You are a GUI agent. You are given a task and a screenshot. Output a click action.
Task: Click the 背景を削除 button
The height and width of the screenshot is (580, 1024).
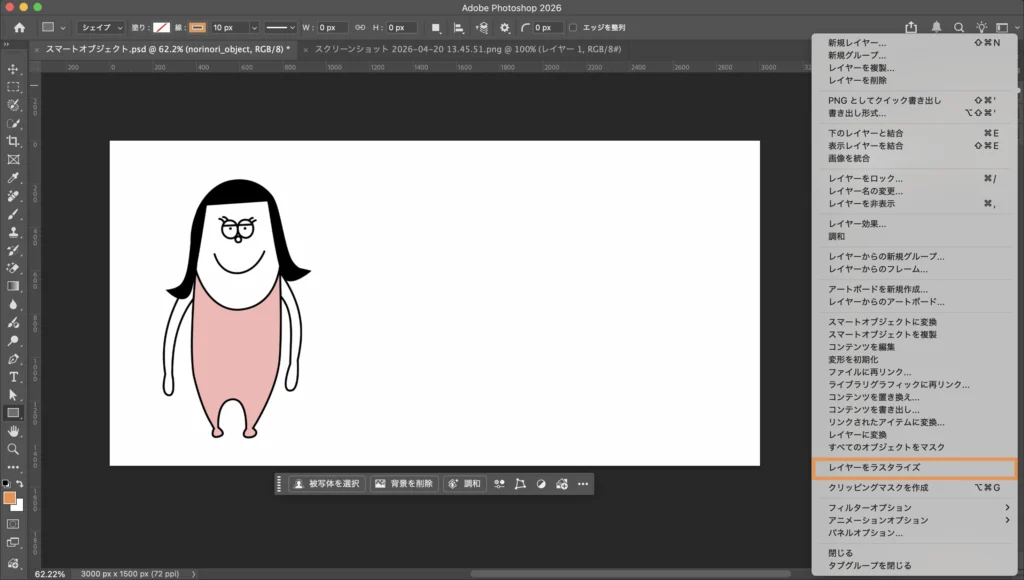(x=405, y=484)
